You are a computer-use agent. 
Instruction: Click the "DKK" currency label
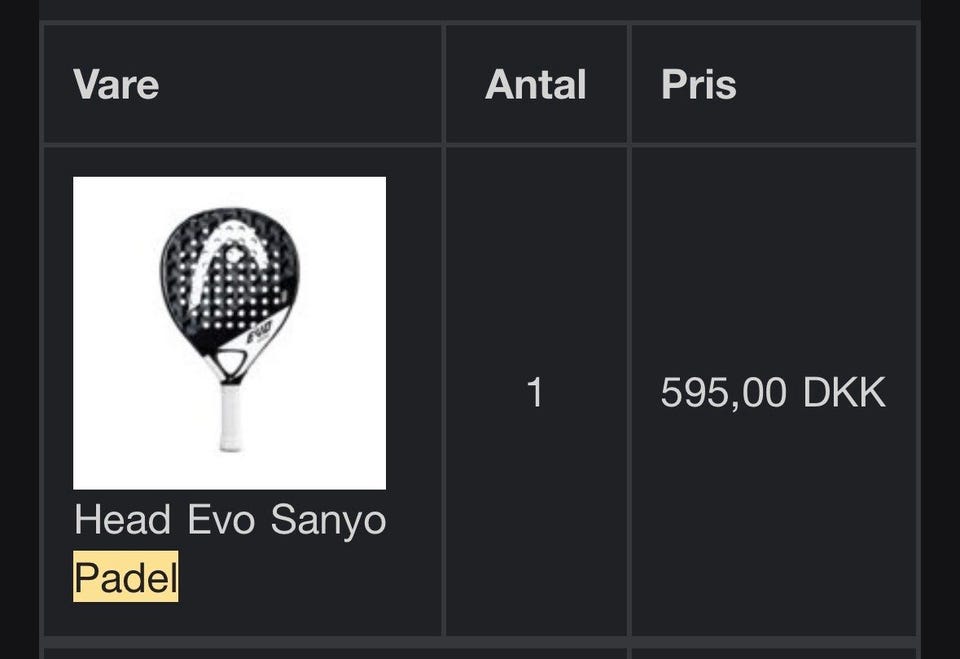pos(844,392)
